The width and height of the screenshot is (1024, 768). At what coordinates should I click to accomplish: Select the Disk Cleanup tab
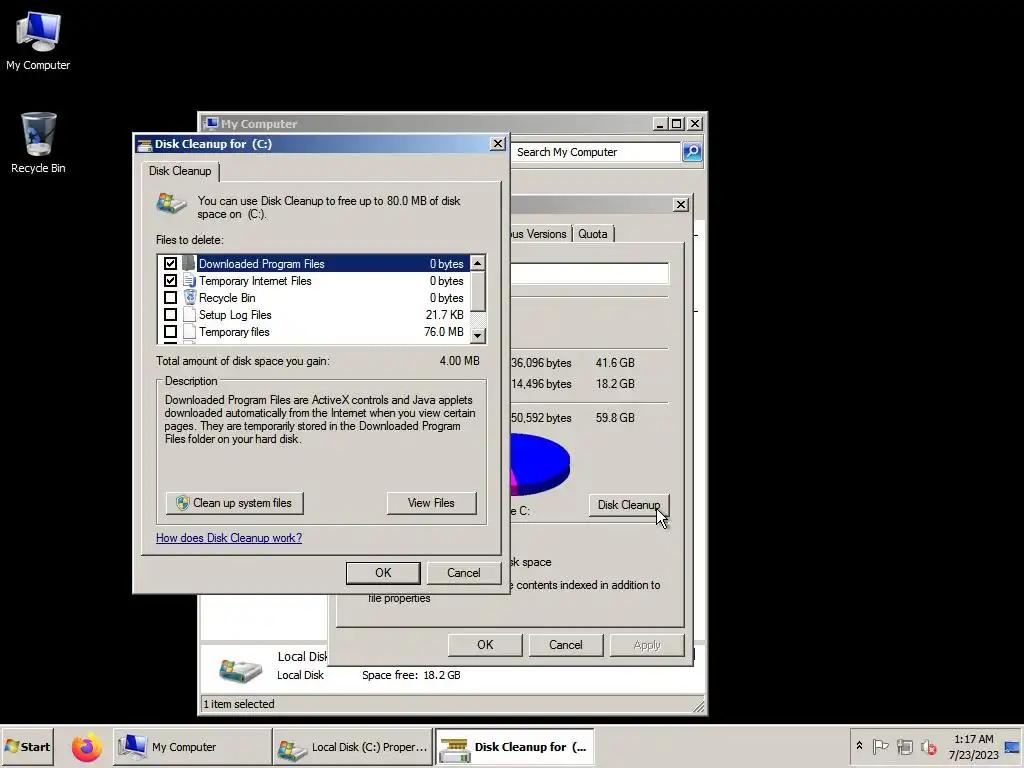pyautogui.click(x=180, y=171)
